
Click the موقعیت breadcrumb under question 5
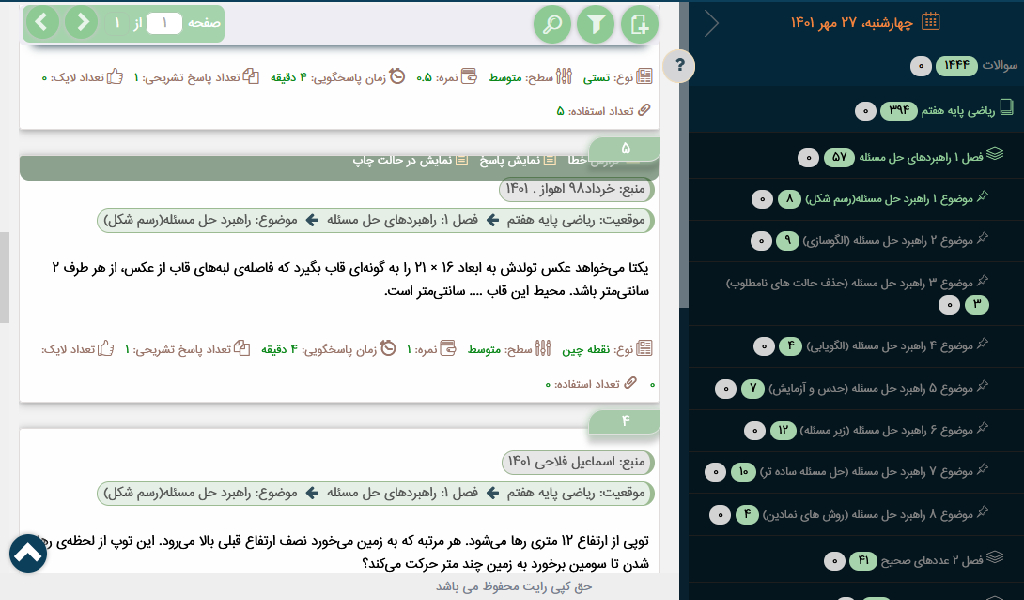375,221
